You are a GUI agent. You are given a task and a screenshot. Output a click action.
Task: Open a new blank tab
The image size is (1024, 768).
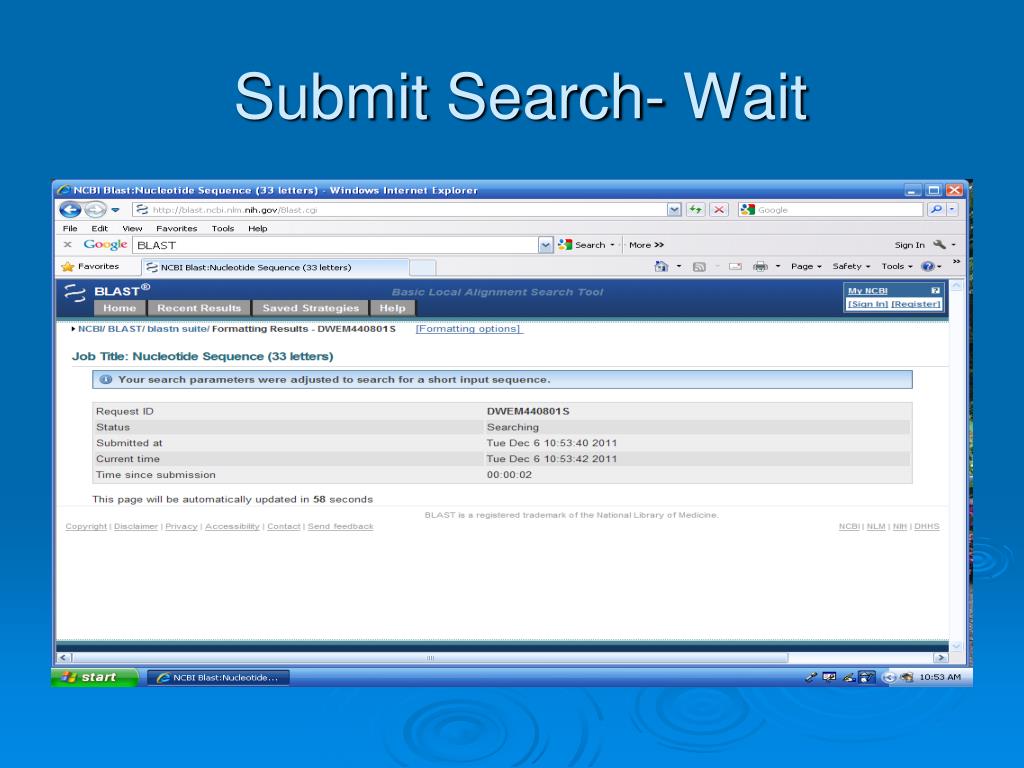click(423, 267)
